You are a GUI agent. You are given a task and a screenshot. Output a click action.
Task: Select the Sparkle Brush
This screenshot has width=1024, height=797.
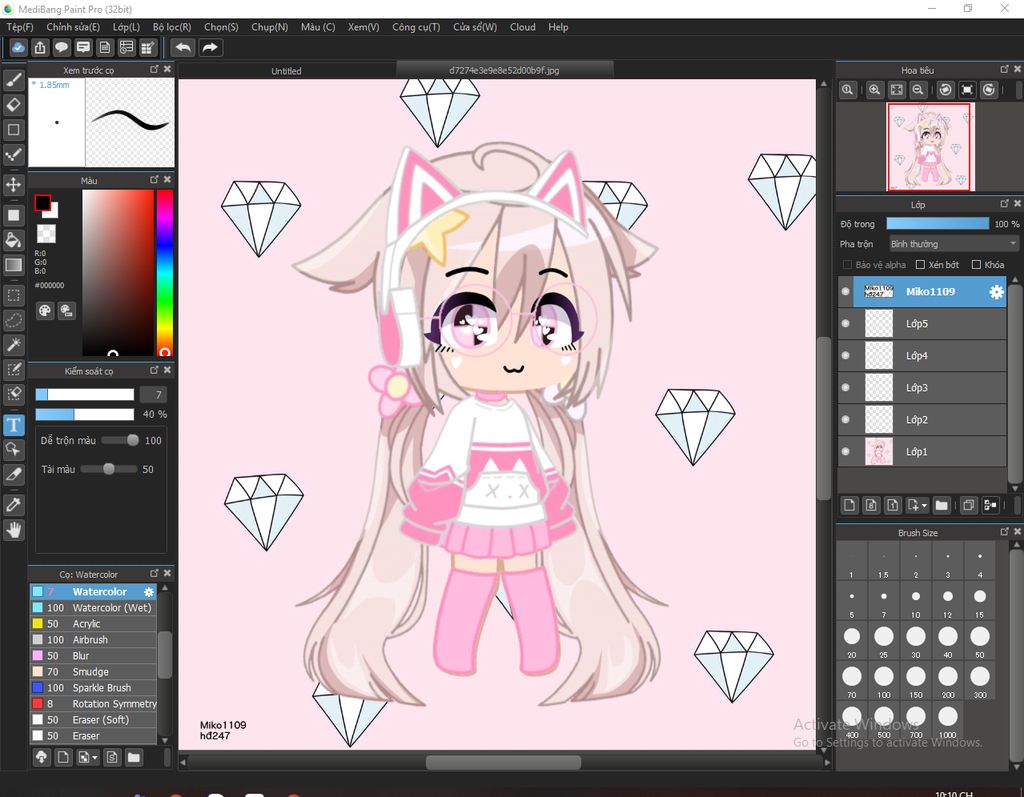click(93, 688)
